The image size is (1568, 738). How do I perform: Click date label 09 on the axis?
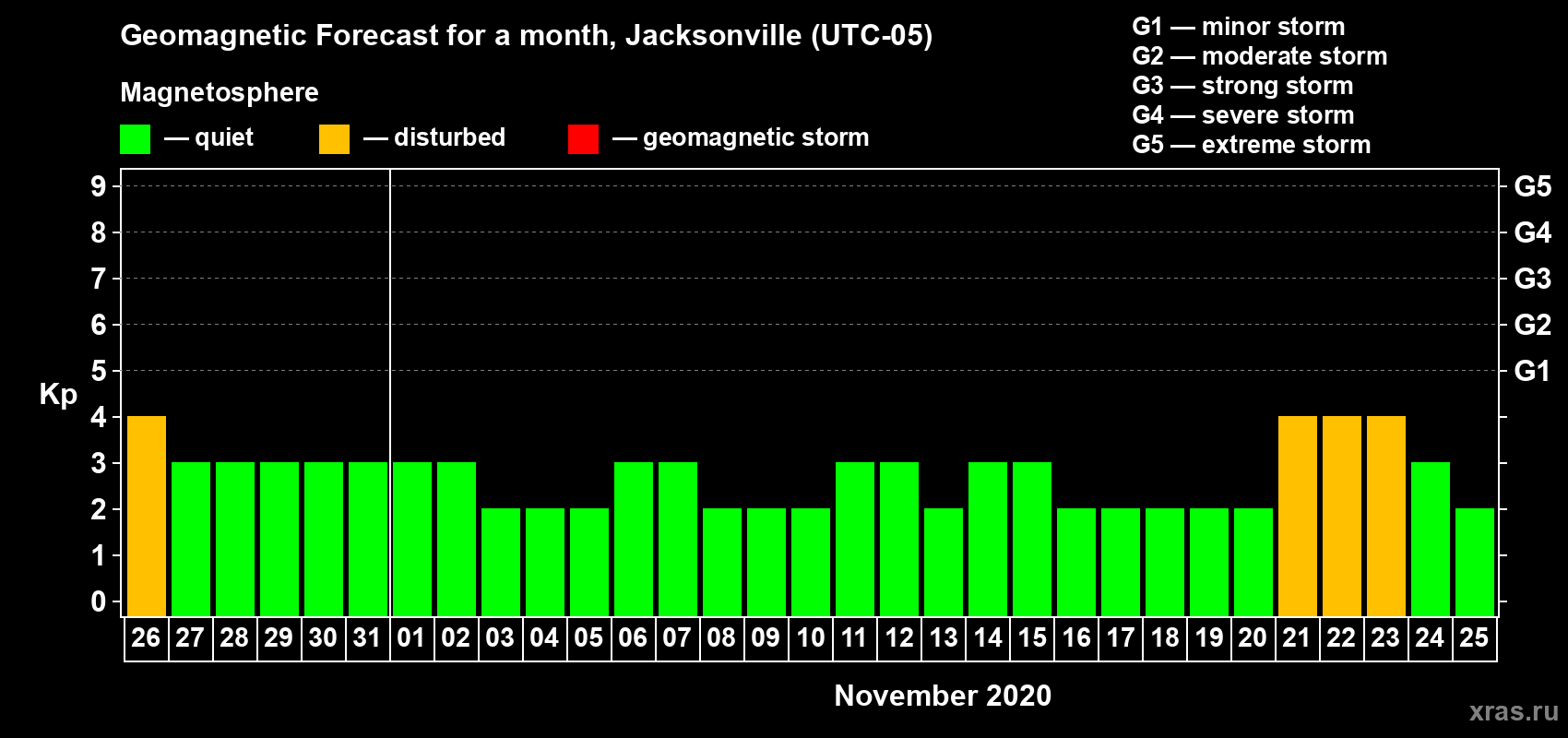tap(766, 637)
